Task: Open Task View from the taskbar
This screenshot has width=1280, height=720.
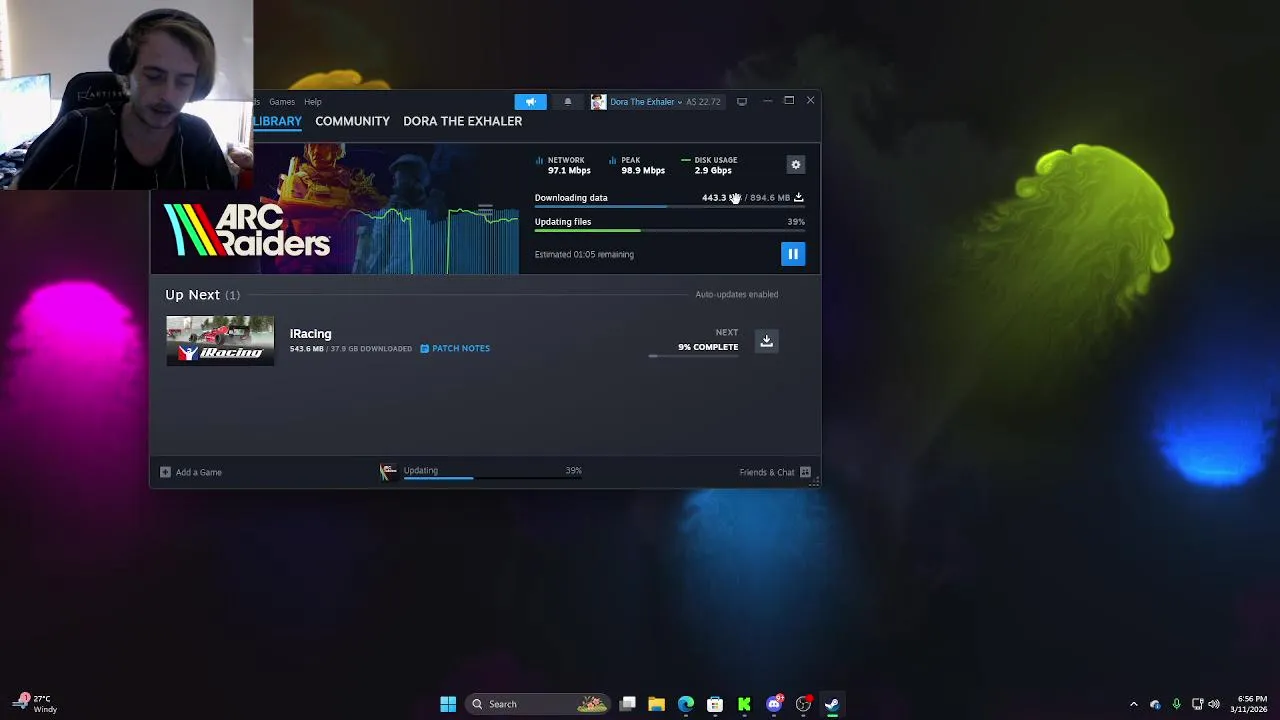Action: [627, 704]
